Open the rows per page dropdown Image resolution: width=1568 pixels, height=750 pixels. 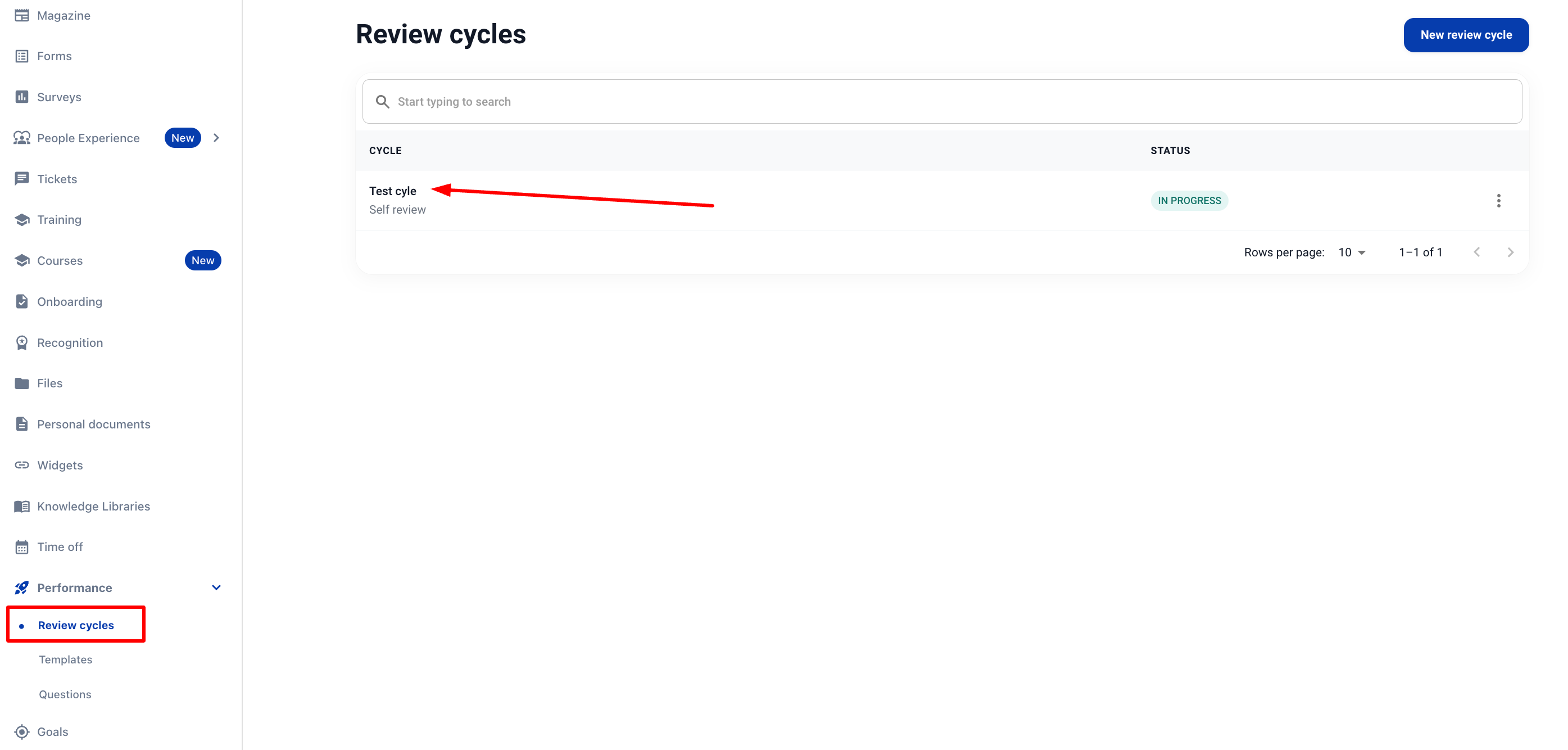pos(1352,252)
